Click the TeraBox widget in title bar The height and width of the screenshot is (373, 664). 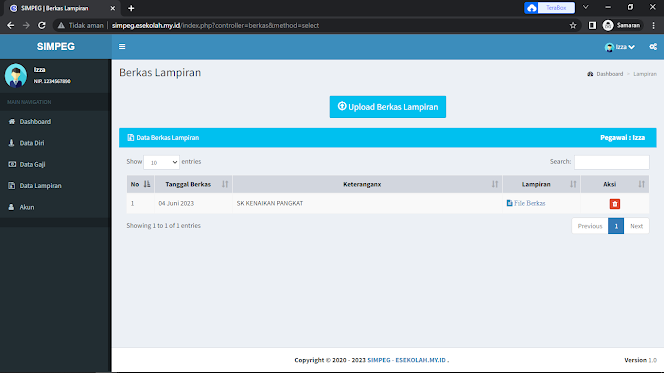coord(549,8)
